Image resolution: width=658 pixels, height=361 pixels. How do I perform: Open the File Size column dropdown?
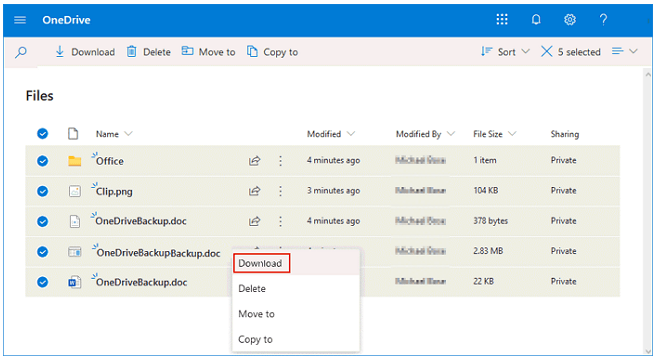pos(512,134)
